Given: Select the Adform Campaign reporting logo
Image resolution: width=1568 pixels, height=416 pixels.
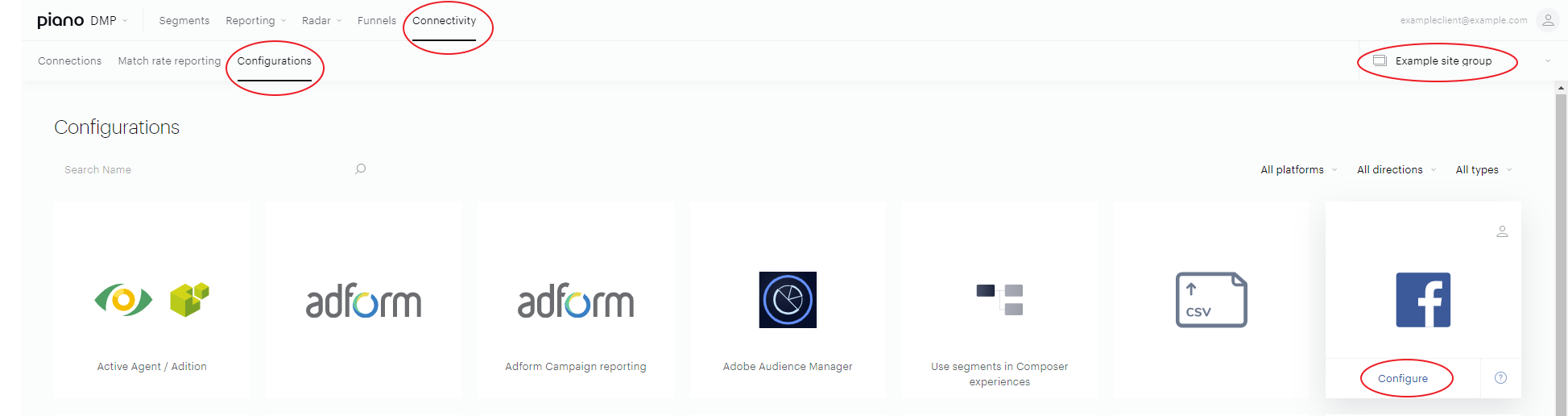Looking at the screenshot, I should click(575, 301).
